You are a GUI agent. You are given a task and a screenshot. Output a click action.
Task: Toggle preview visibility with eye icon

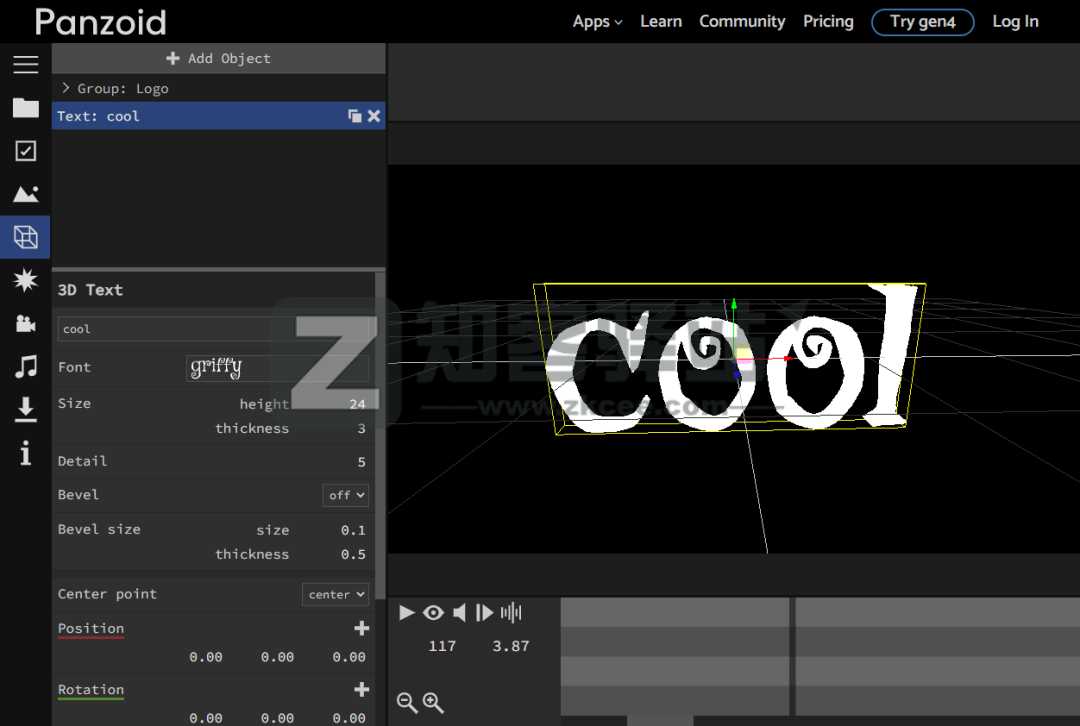coord(433,613)
